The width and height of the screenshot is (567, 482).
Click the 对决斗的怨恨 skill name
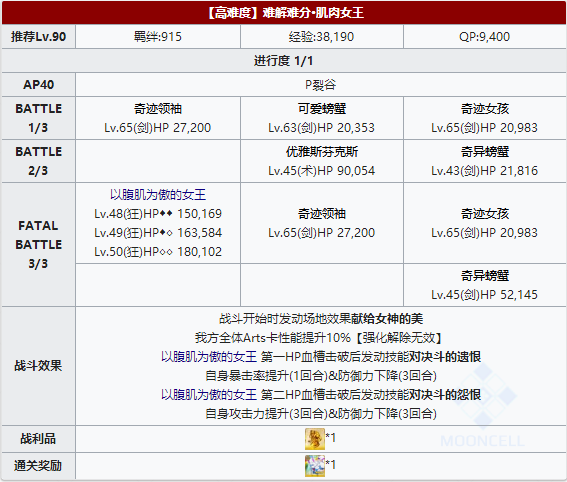445,394
